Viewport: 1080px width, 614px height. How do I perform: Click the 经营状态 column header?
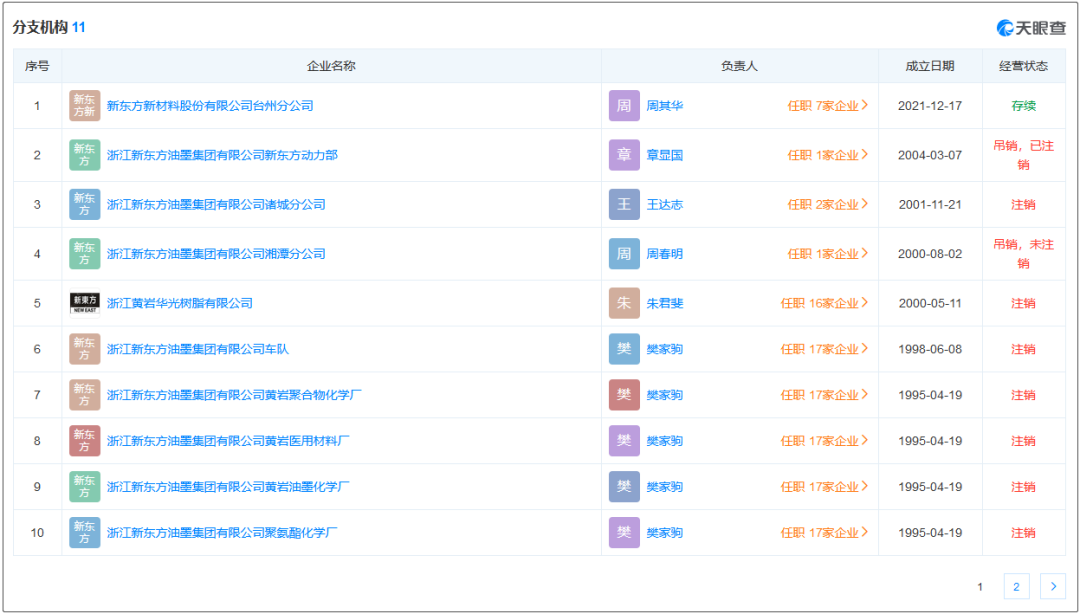tap(1024, 66)
